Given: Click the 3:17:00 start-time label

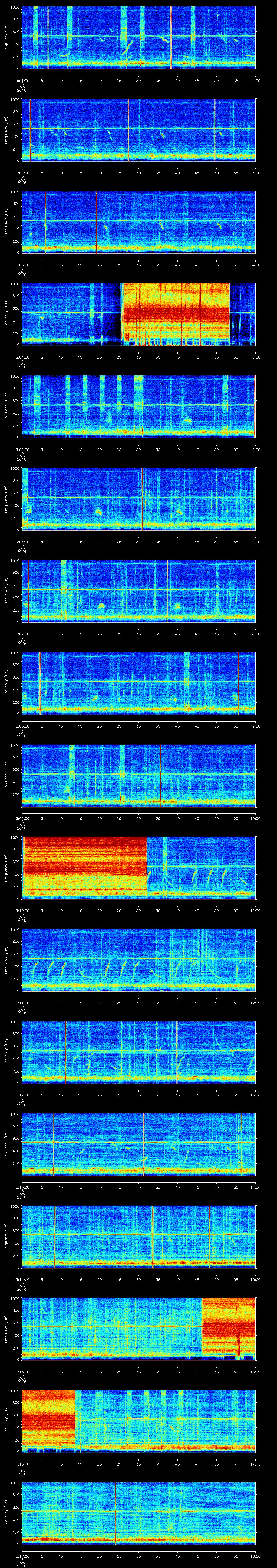Looking at the screenshot, I should (x=22, y=1556).
